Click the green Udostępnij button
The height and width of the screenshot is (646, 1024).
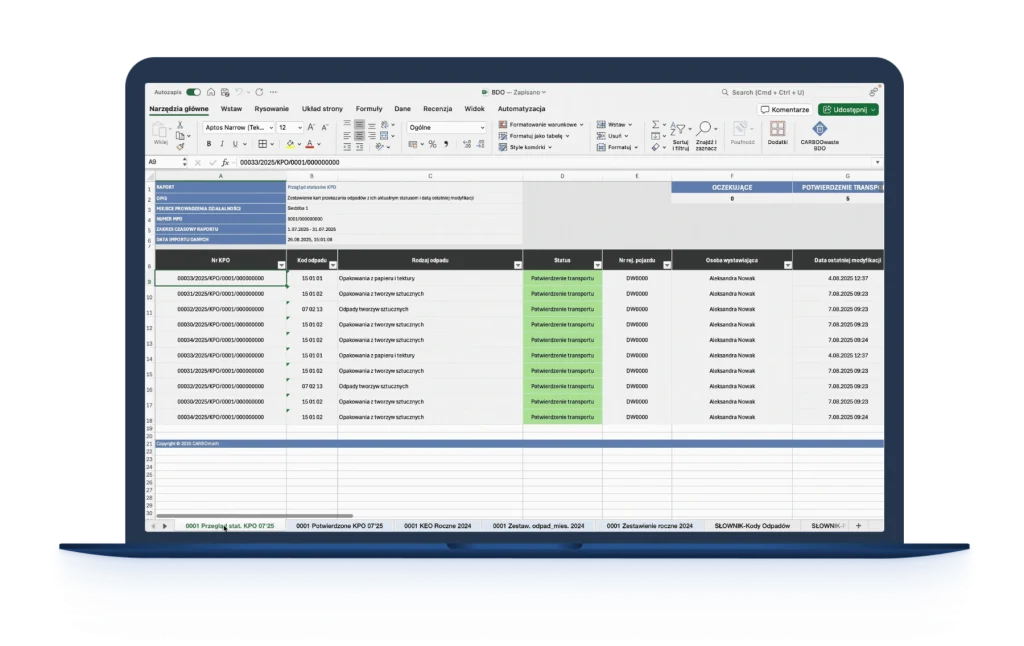847,109
